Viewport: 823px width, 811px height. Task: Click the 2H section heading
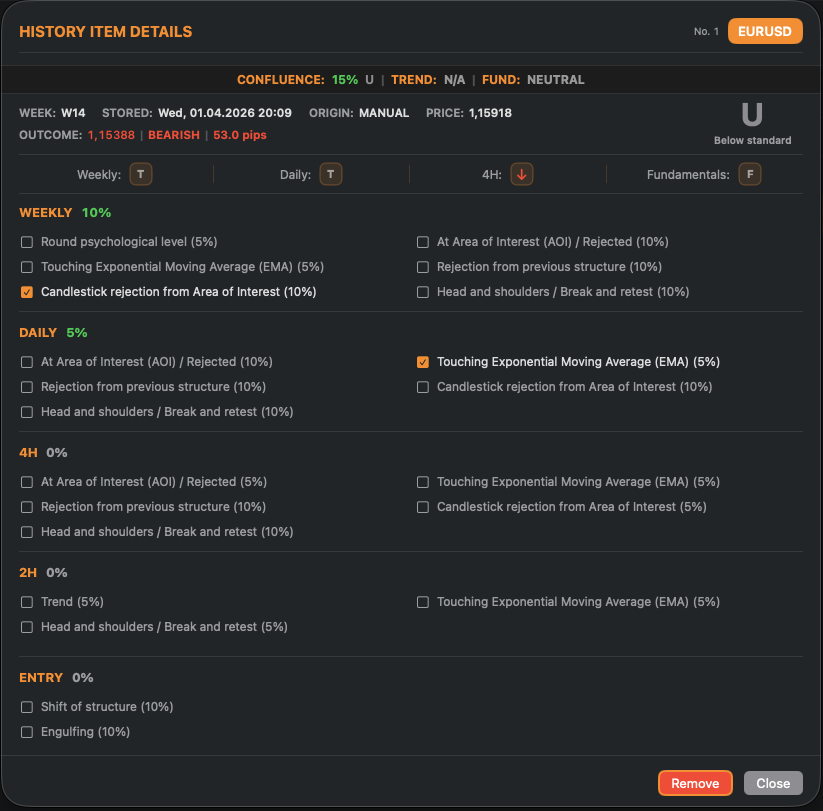pos(28,573)
